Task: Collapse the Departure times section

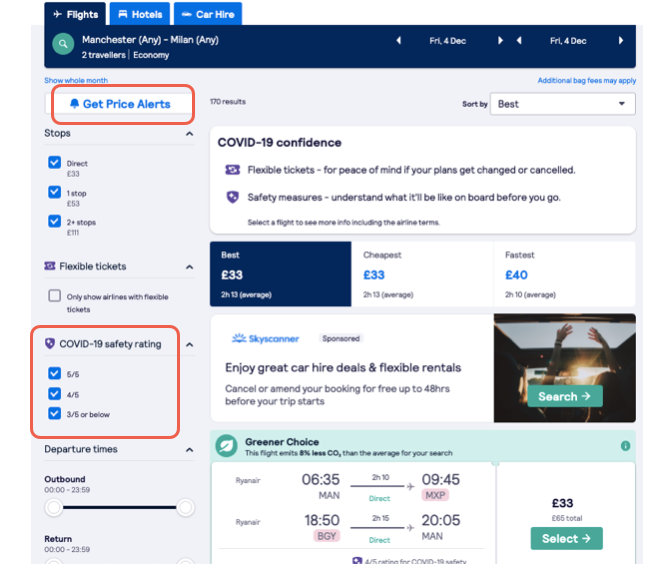Action: tap(189, 450)
